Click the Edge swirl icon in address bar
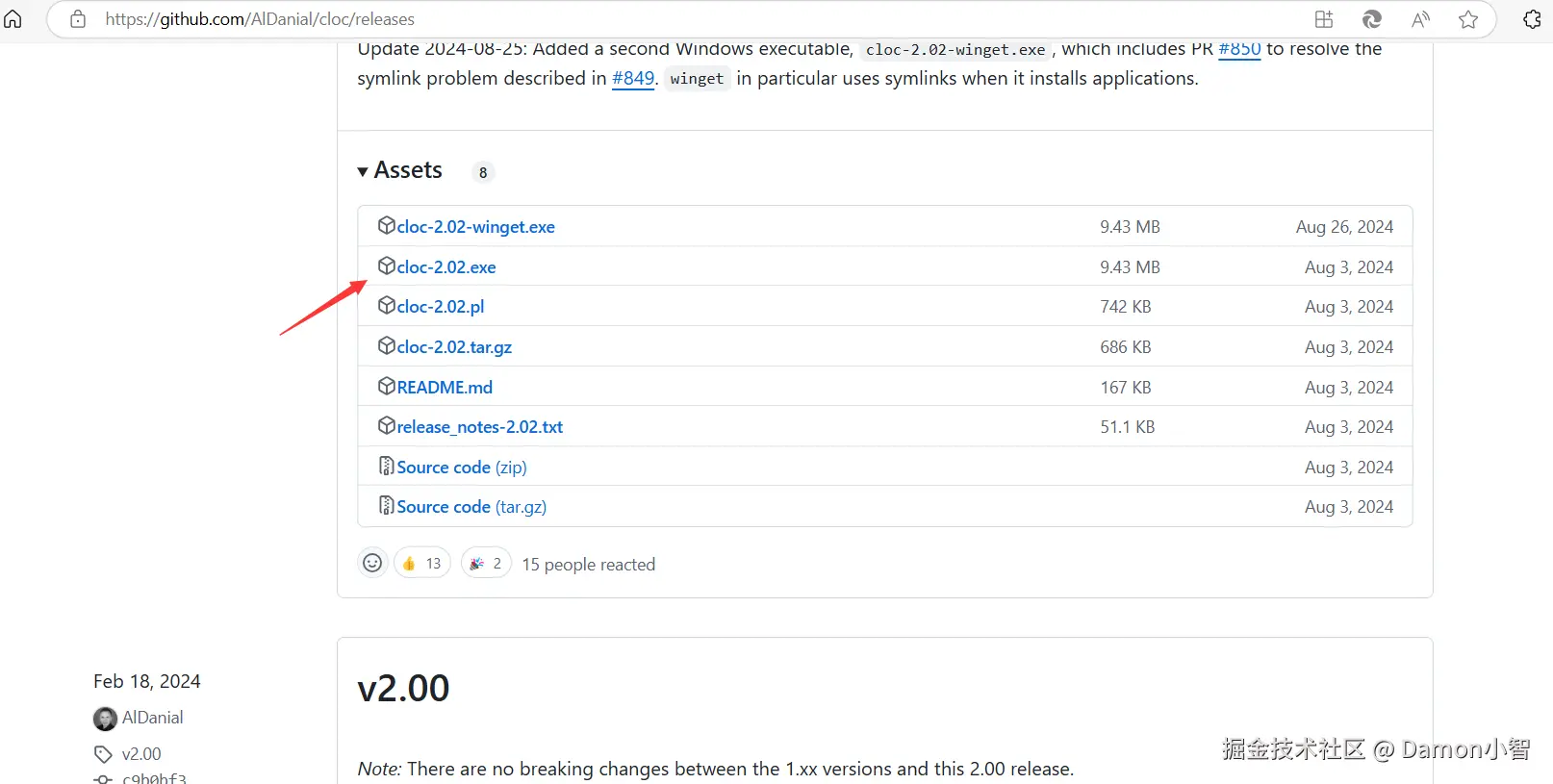This screenshot has height=784, width=1553. coord(1372,19)
